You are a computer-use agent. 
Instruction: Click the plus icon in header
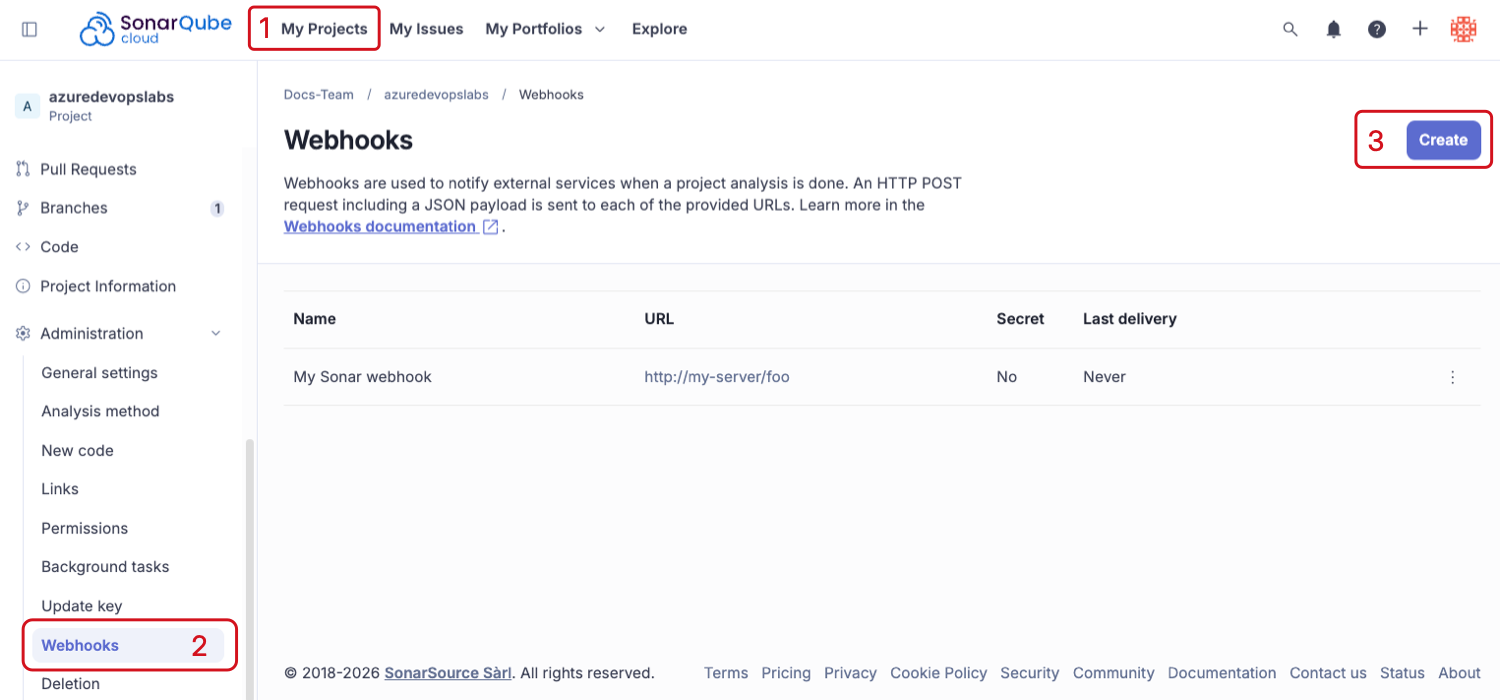[x=1420, y=29]
